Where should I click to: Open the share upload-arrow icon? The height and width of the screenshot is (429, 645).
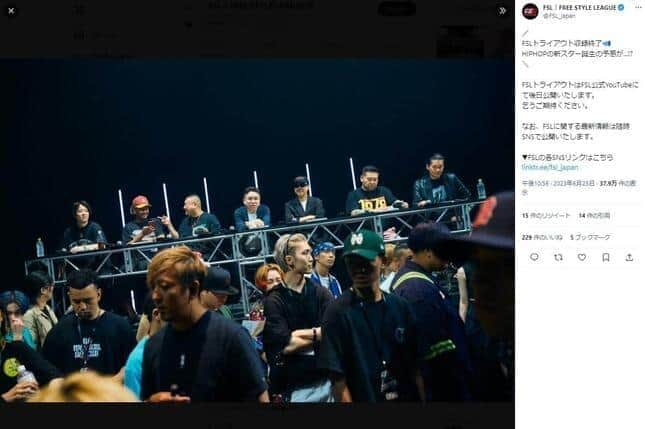click(x=629, y=257)
